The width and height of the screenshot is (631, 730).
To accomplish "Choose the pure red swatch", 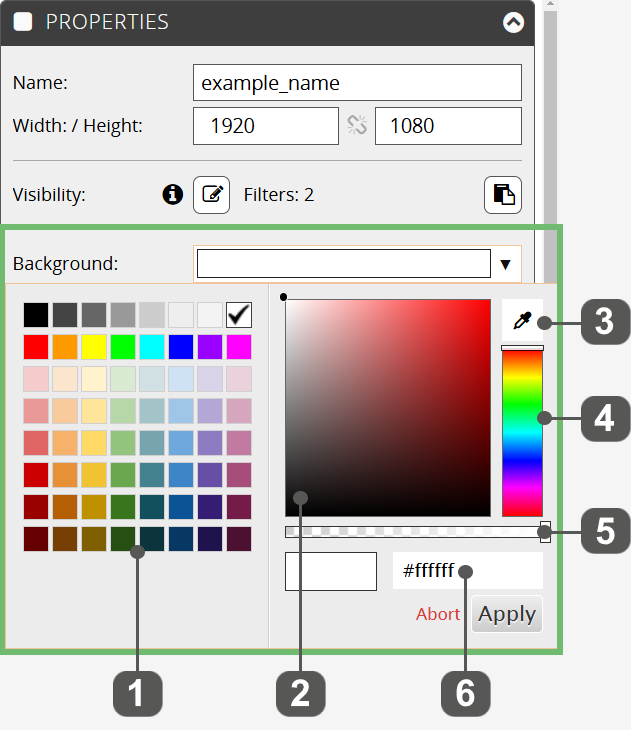I will (36, 347).
